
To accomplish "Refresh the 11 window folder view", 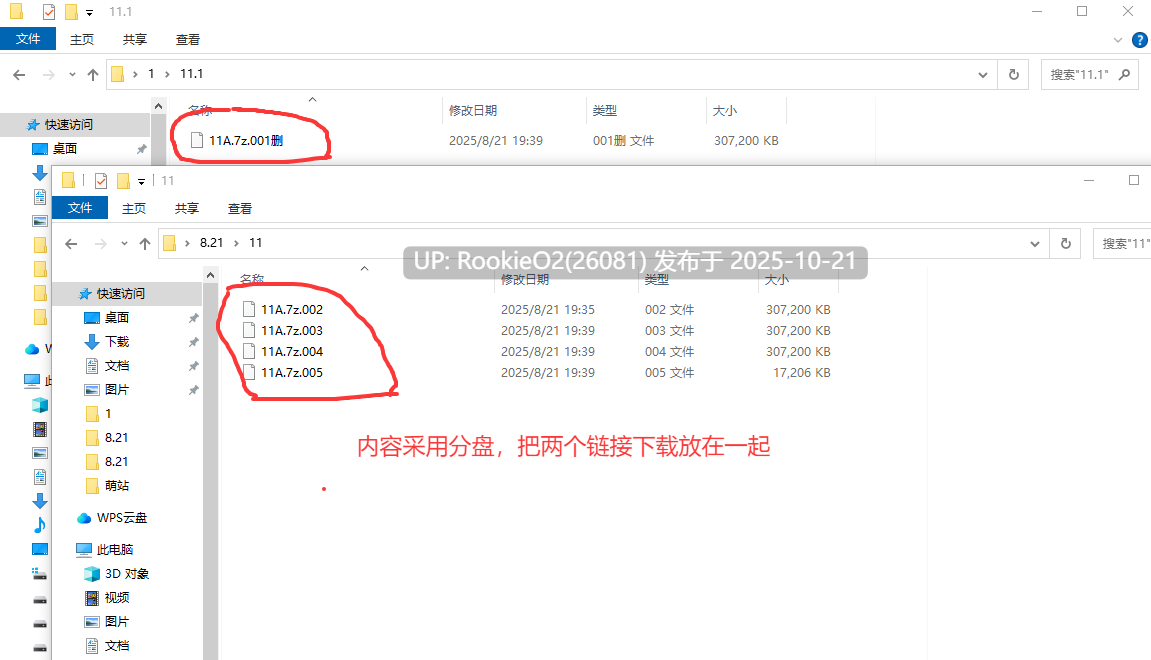I will pos(1066,244).
